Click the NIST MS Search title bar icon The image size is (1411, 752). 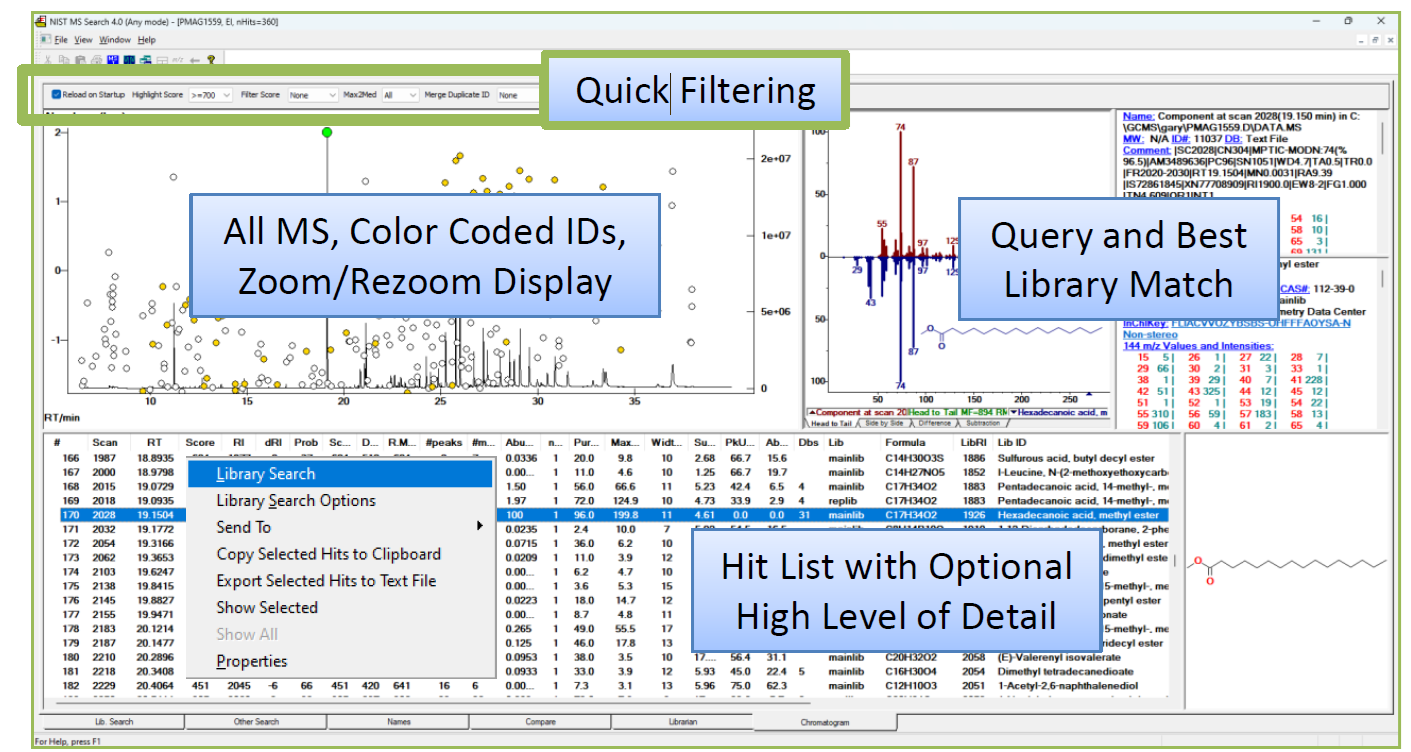coord(40,21)
